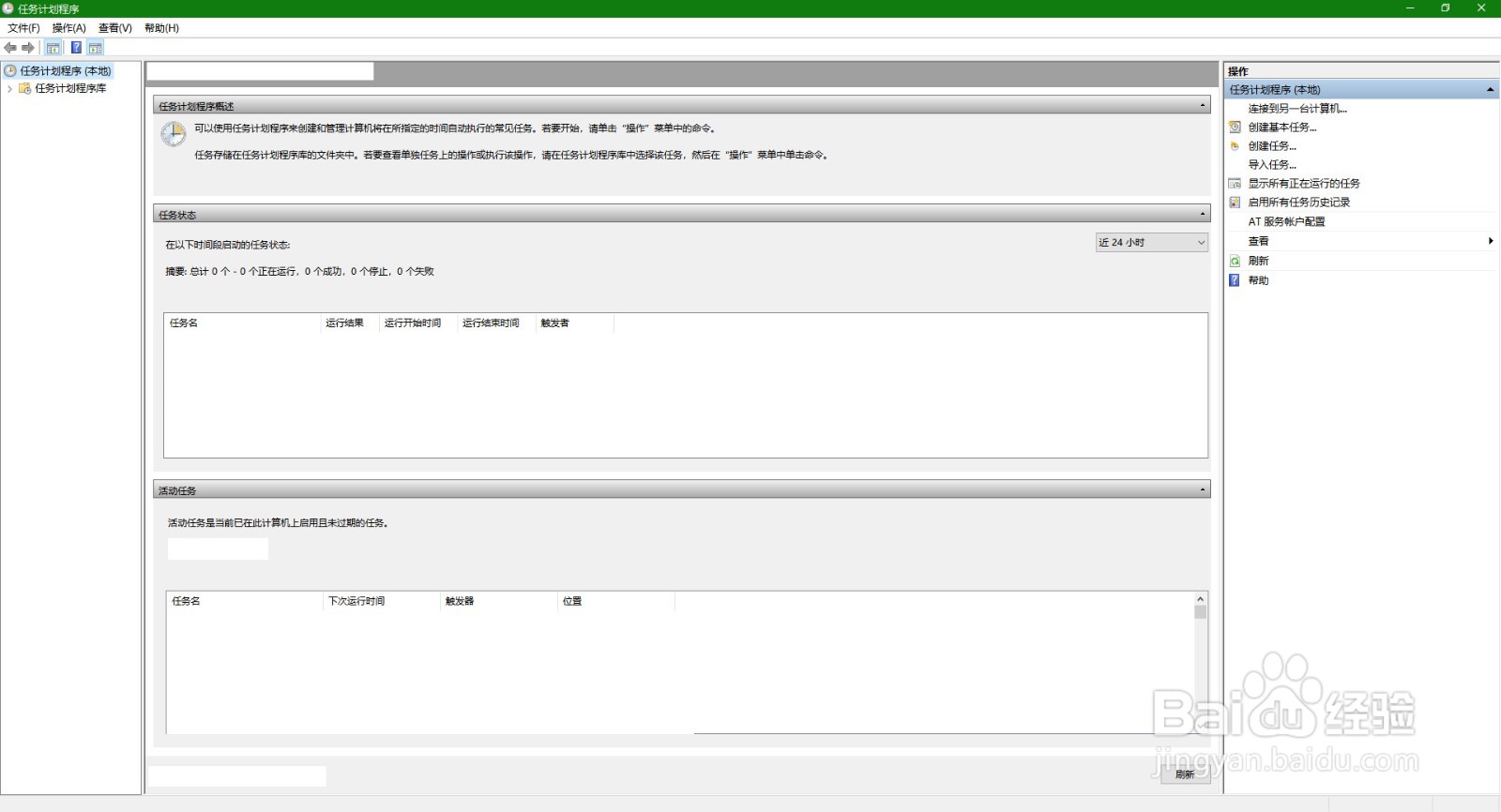The height and width of the screenshot is (812, 1501).
Task: Sort by 位置 column
Action: pyautogui.click(x=616, y=601)
